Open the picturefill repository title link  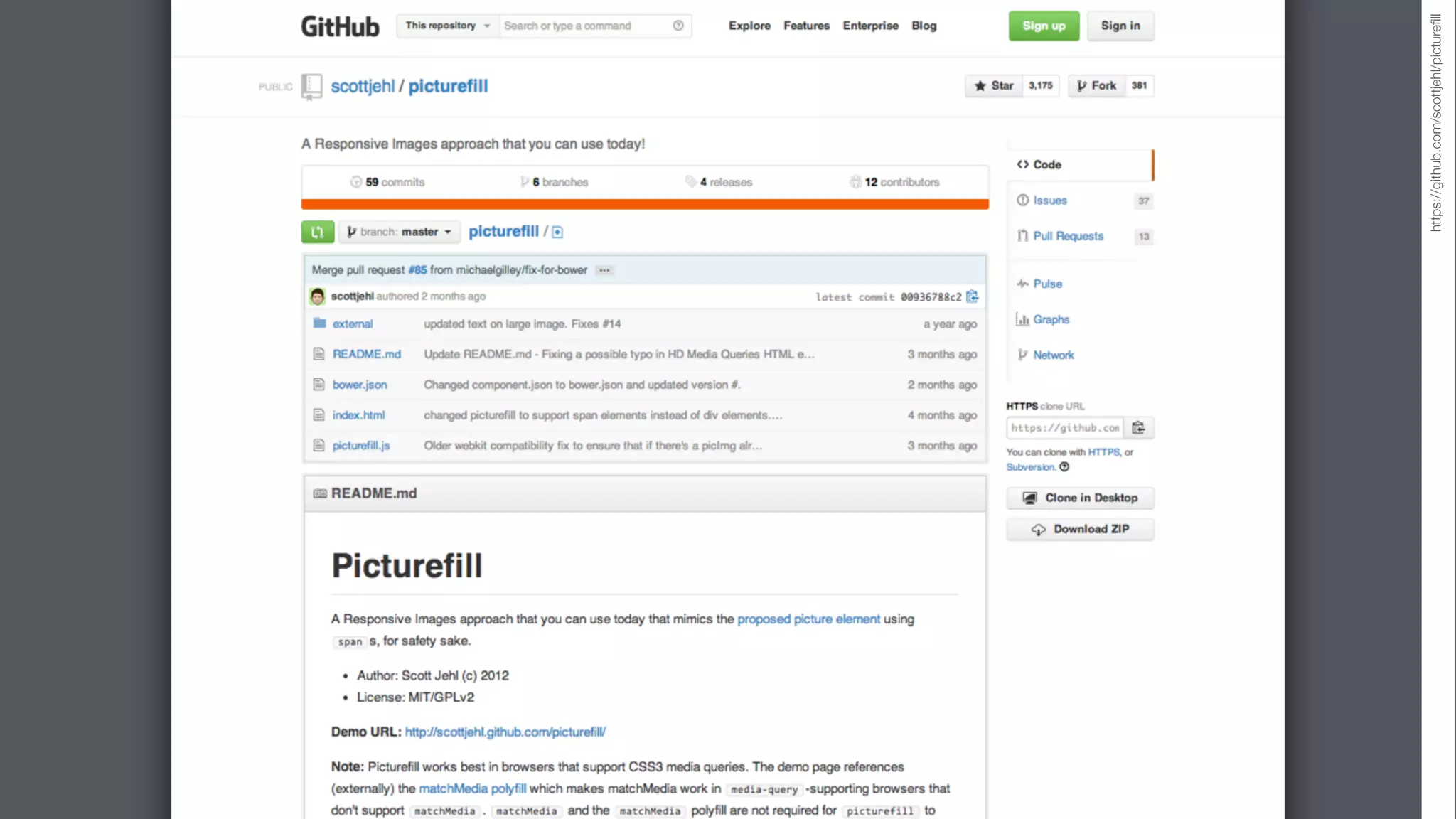[448, 86]
